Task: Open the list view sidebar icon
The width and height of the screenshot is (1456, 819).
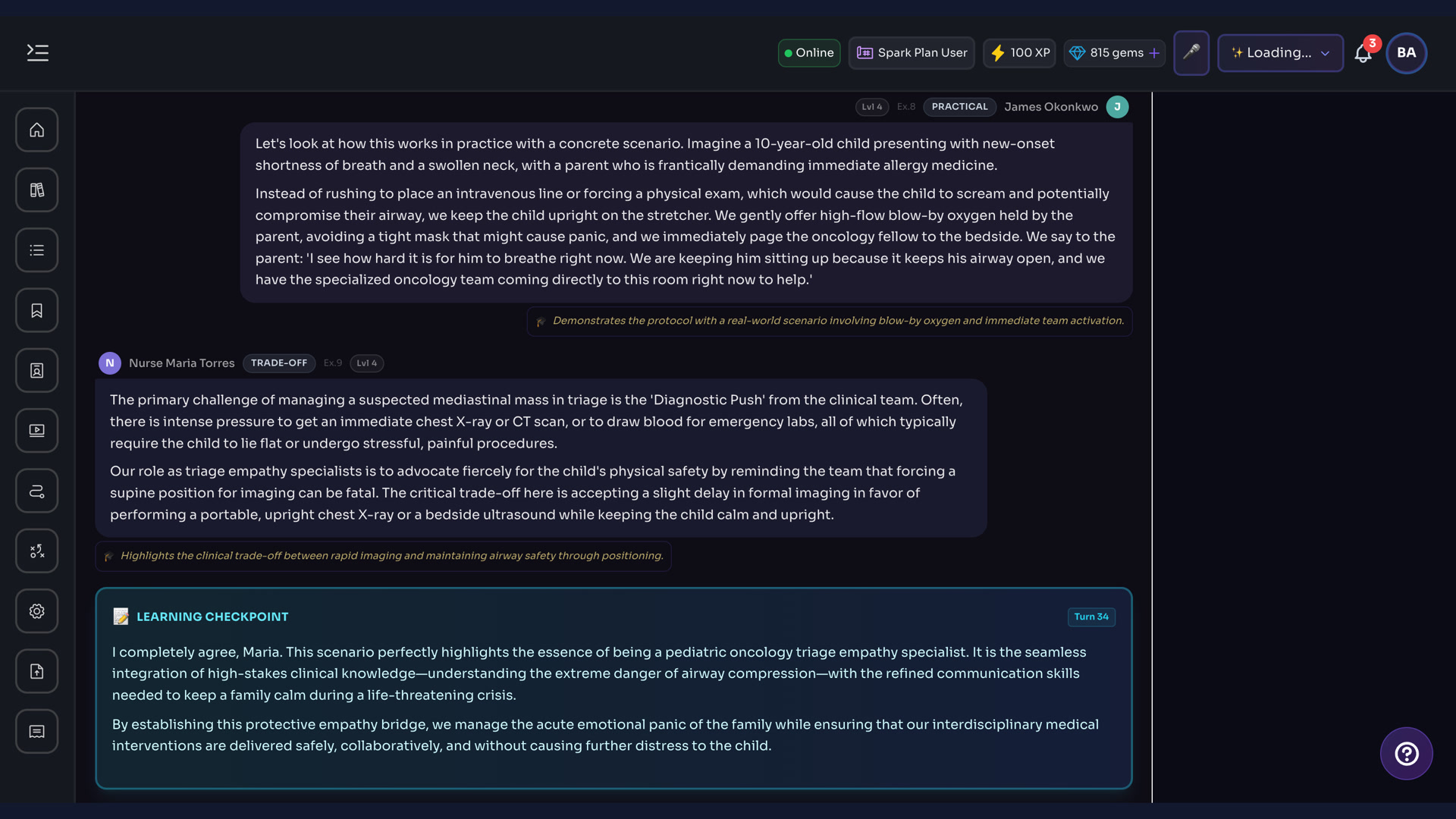Action: coord(37,250)
